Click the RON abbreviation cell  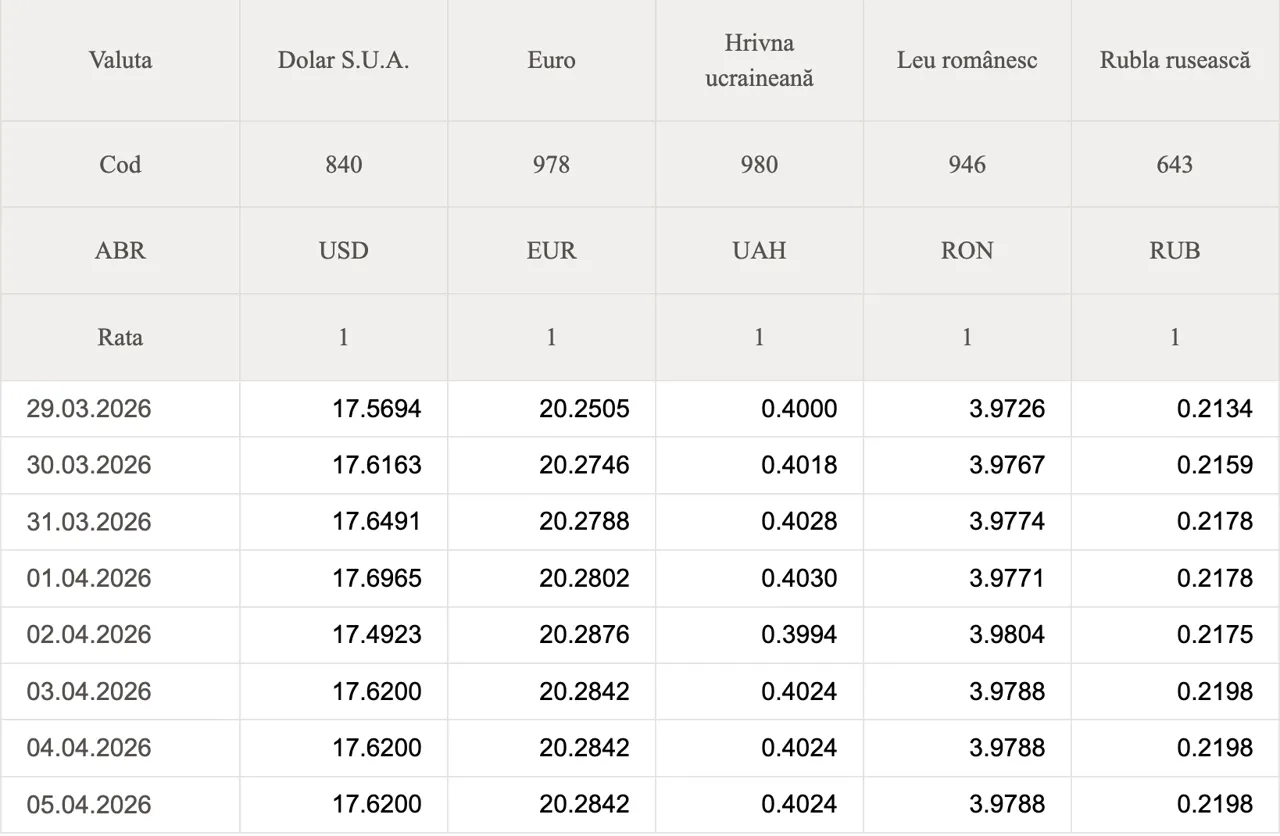[x=967, y=250]
